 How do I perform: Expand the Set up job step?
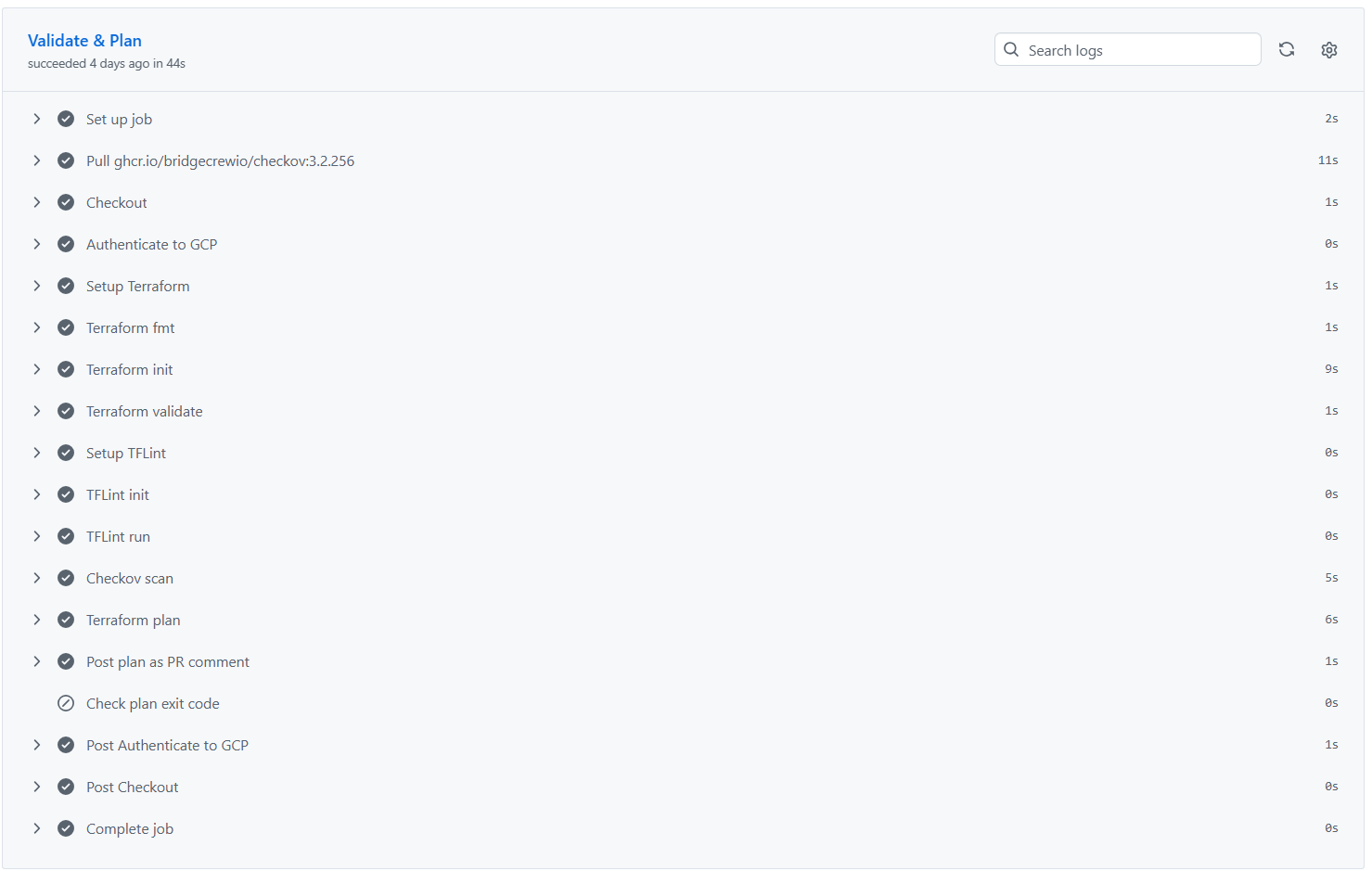37,119
